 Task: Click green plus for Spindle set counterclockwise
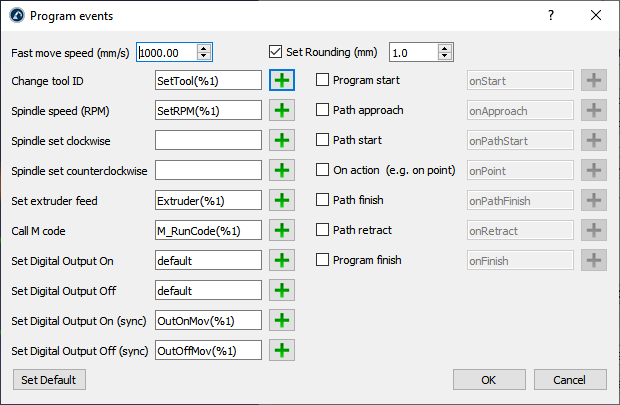283,170
